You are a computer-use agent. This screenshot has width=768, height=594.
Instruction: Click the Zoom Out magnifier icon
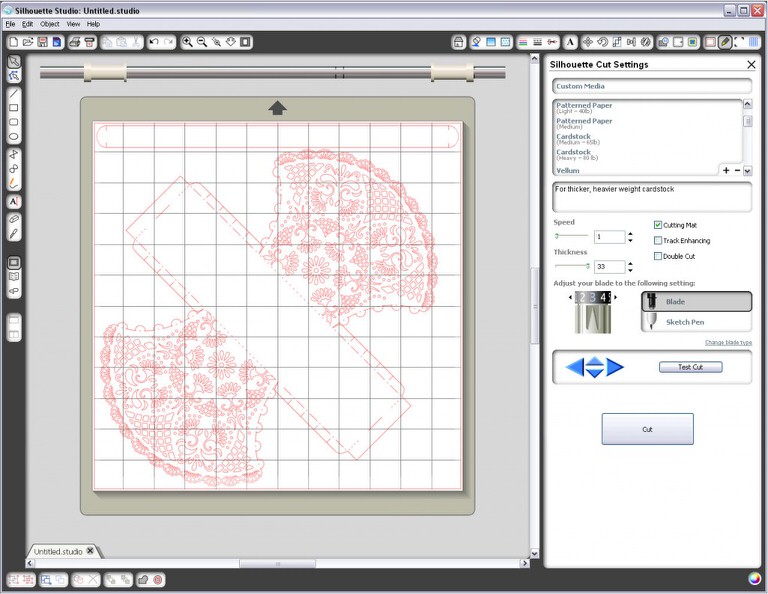202,42
